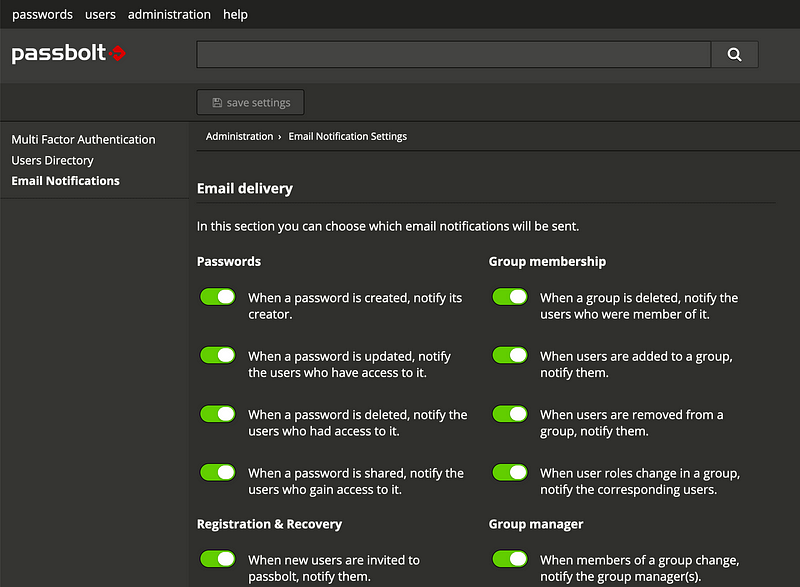The height and width of the screenshot is (587, 800).
Task: Open the help menu
Action: click(235, 15)
